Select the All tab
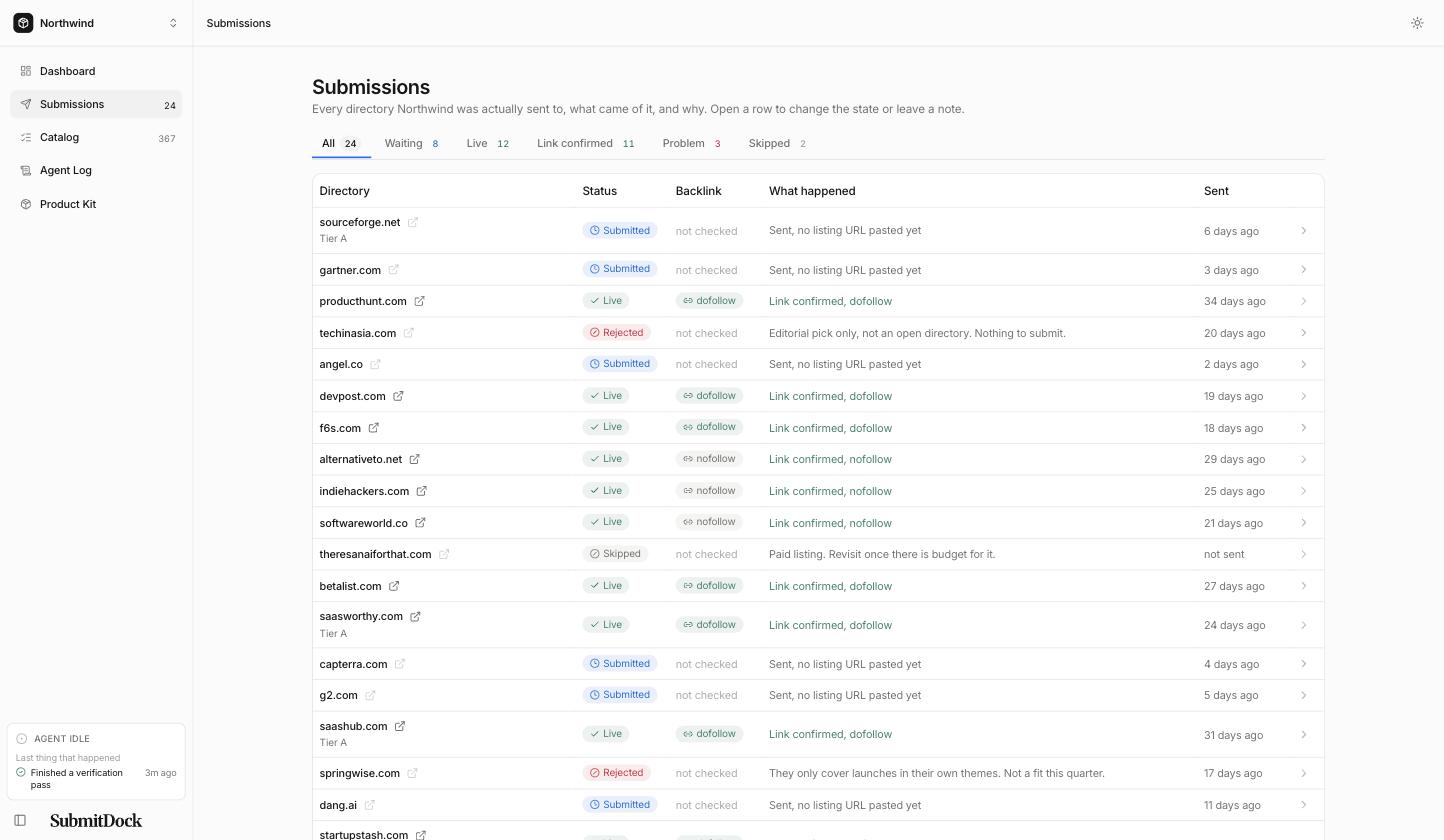 pyautogui.click(x=341, y=144)
